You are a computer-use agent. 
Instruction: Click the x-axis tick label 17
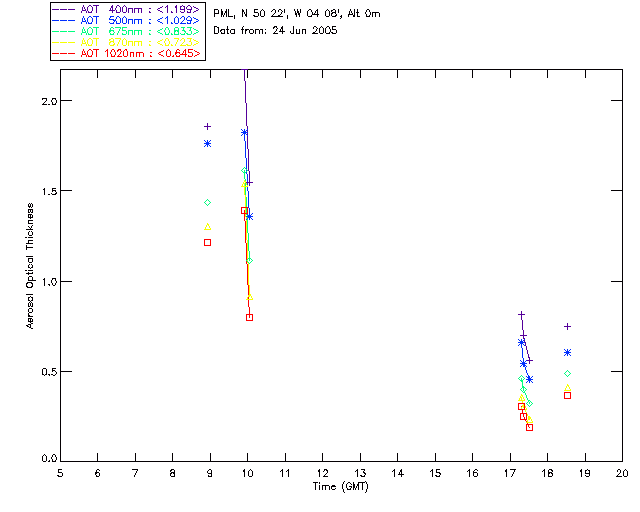[510, 473]
